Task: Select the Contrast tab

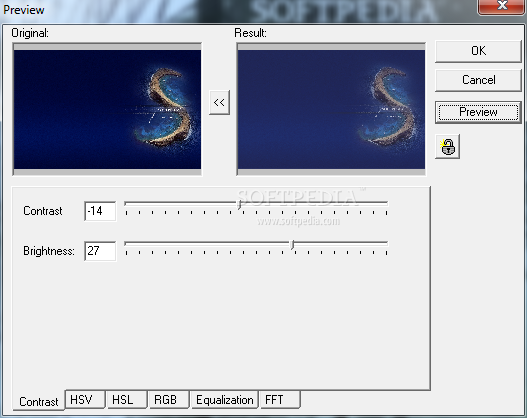Action: click(x=39, y=401)
